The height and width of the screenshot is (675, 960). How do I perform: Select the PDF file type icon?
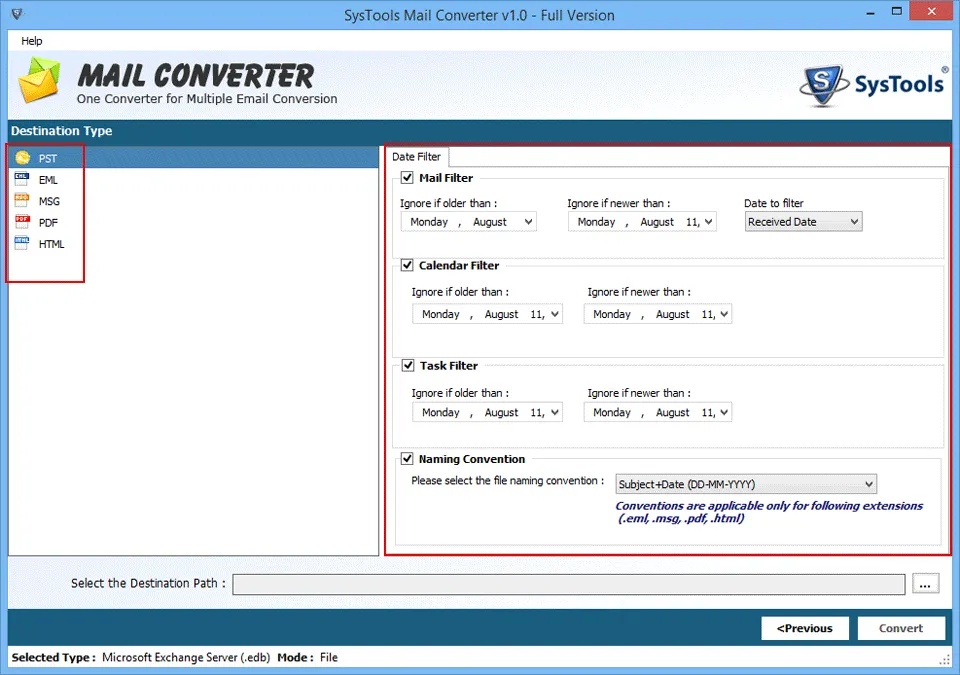point(22,222)
